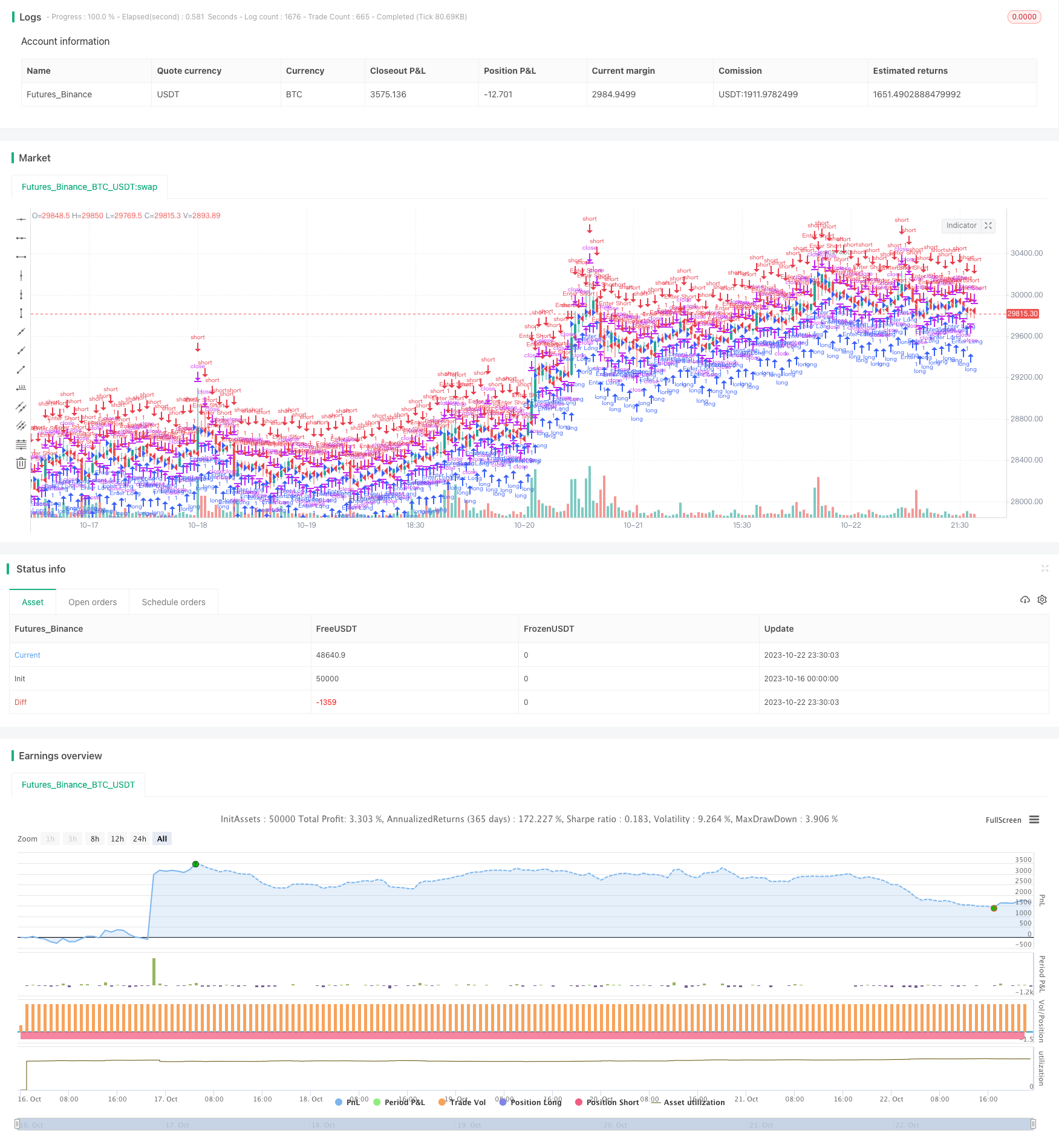Switch to the Open orders tab
1059x1148 pixels.
click(x=93, y=602)
